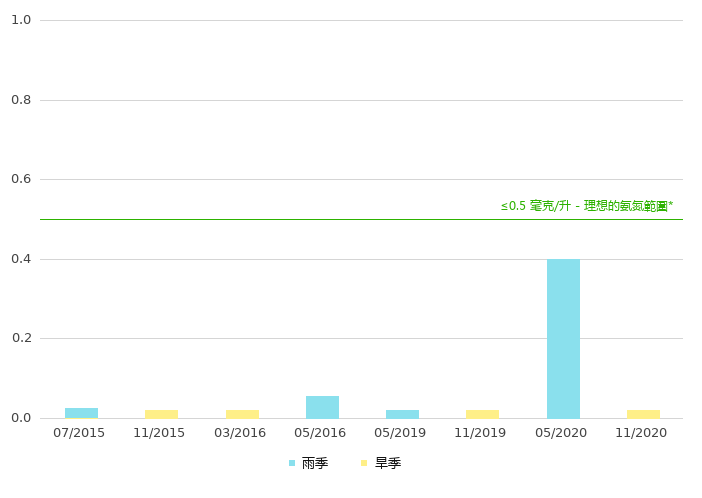The height and width of the screenshot is (498, 702).
Task: Toggle the 雨季 series legend label
Action: point(315,463)
